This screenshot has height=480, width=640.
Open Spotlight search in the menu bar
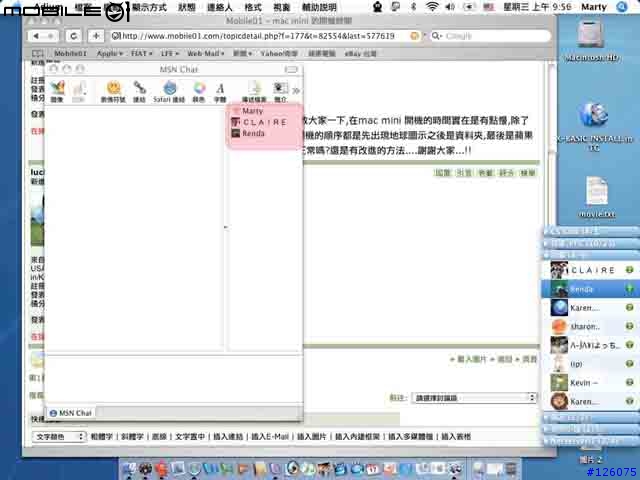click(622, 7)
